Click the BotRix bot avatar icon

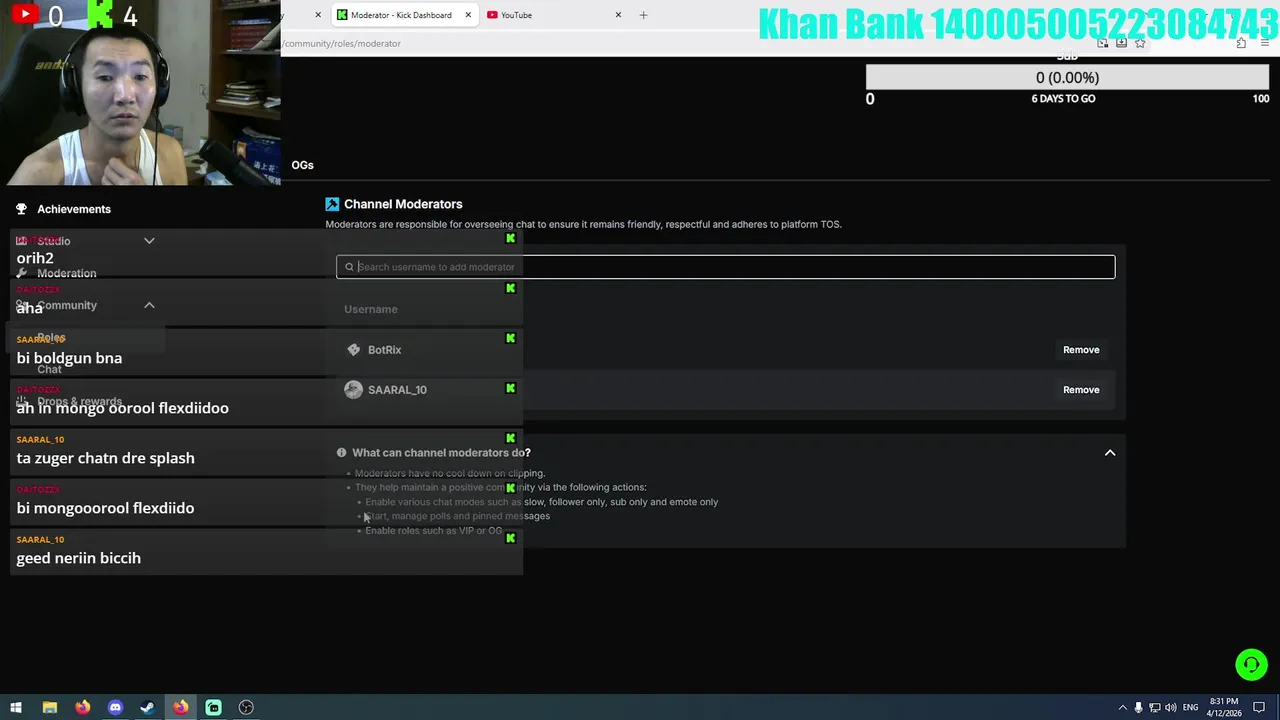click(x=353, y=350)
